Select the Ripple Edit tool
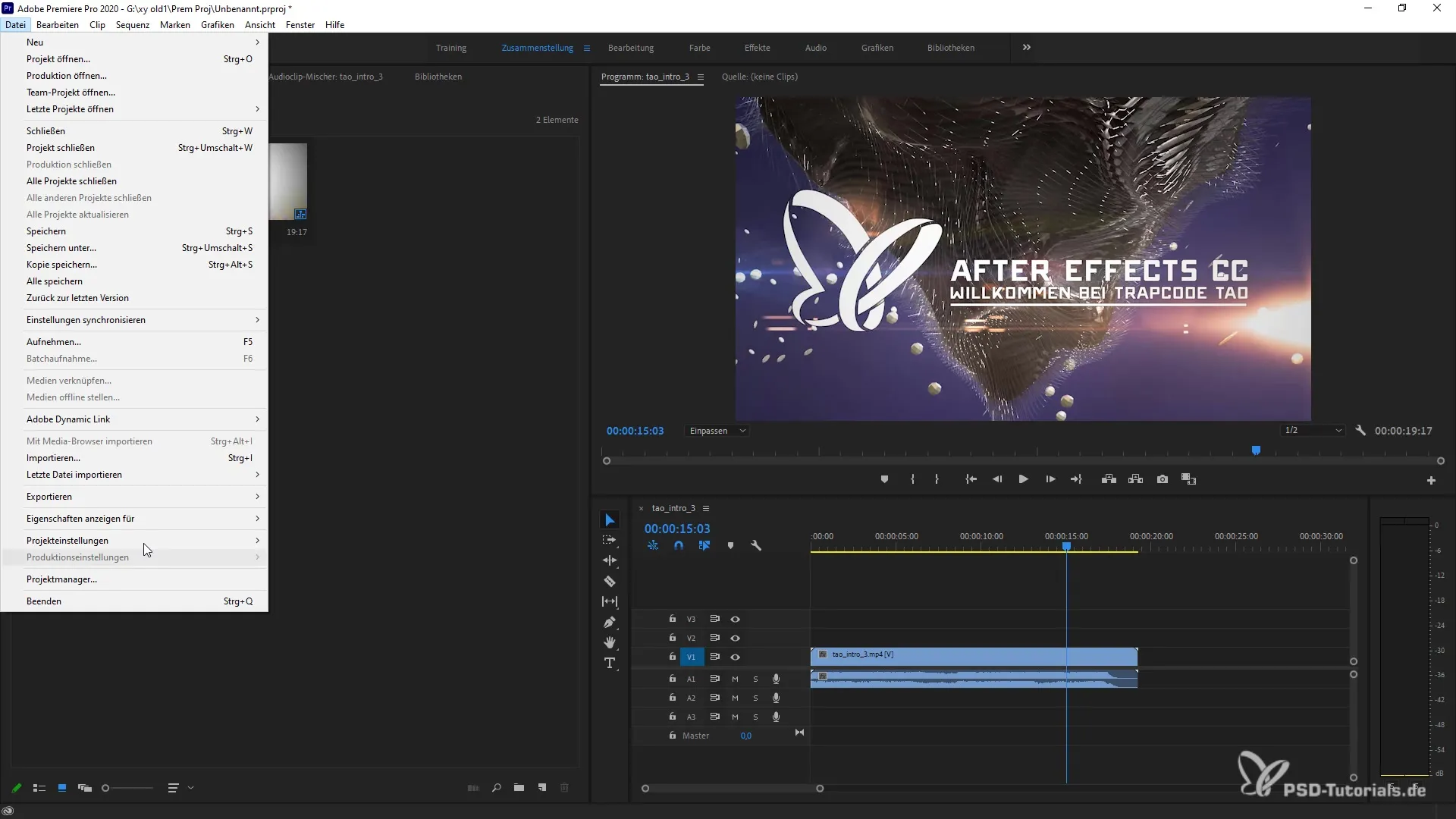Viewport: 1456px width, 819px height. click(x=610, y=560)
